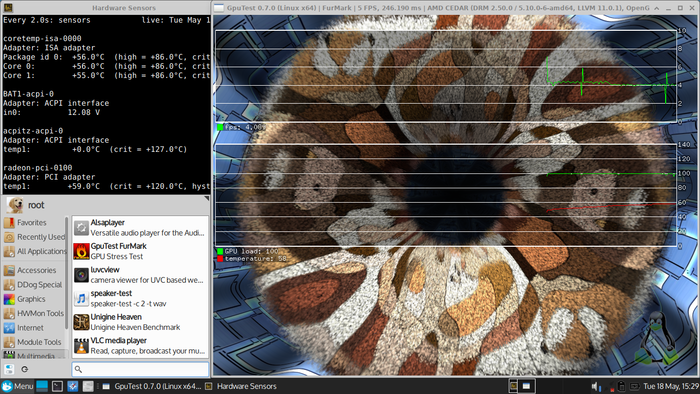700x394 pixels.
Task: Click the 'radeon-pci-0100' sensor line
Action: pos(38,168)
